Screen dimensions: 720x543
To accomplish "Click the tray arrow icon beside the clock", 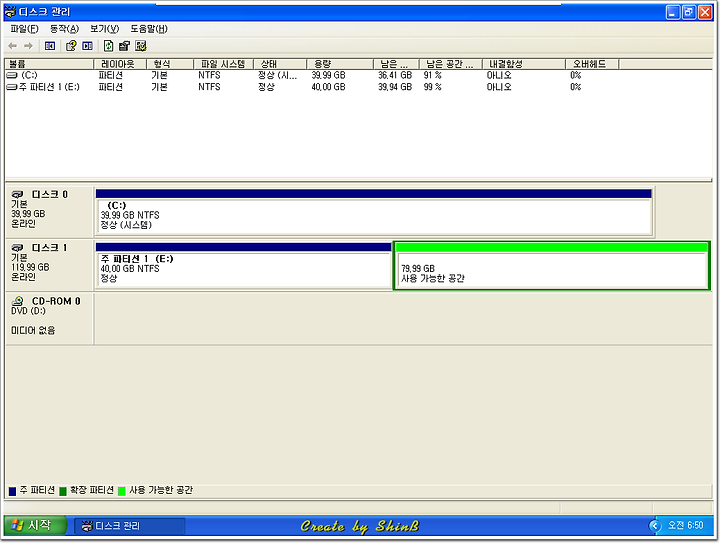I will 655,526.
